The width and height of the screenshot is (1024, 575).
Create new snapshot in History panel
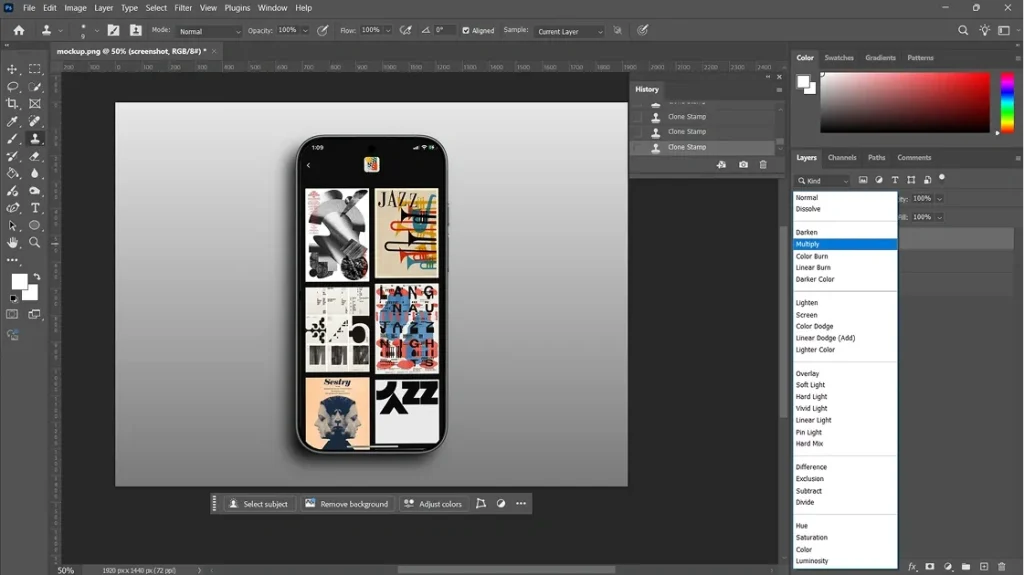coord(743,165)
